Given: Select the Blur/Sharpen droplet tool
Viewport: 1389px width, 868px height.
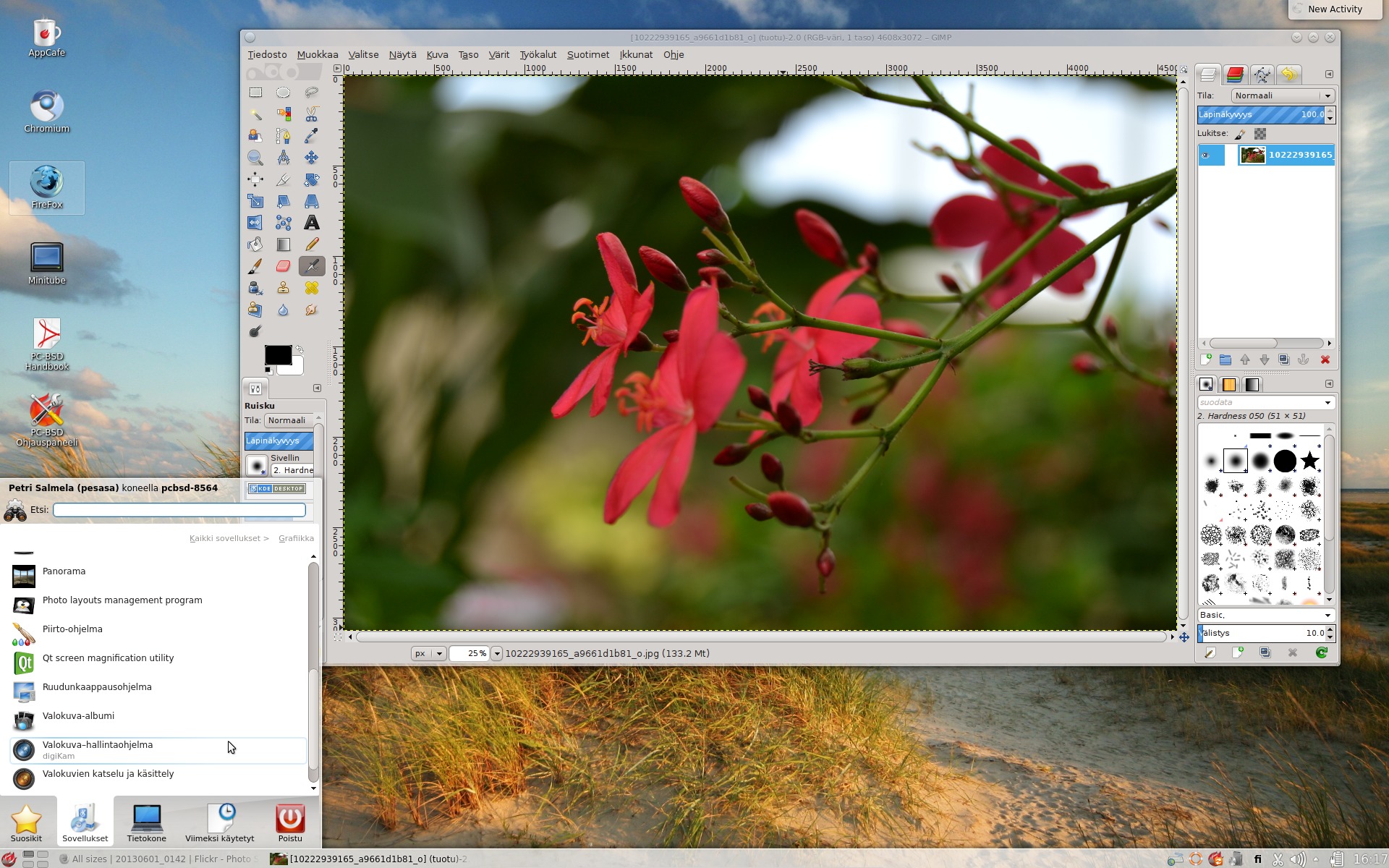Looking at the screenshot, I should pyautogui.click(x=283, y=310).
